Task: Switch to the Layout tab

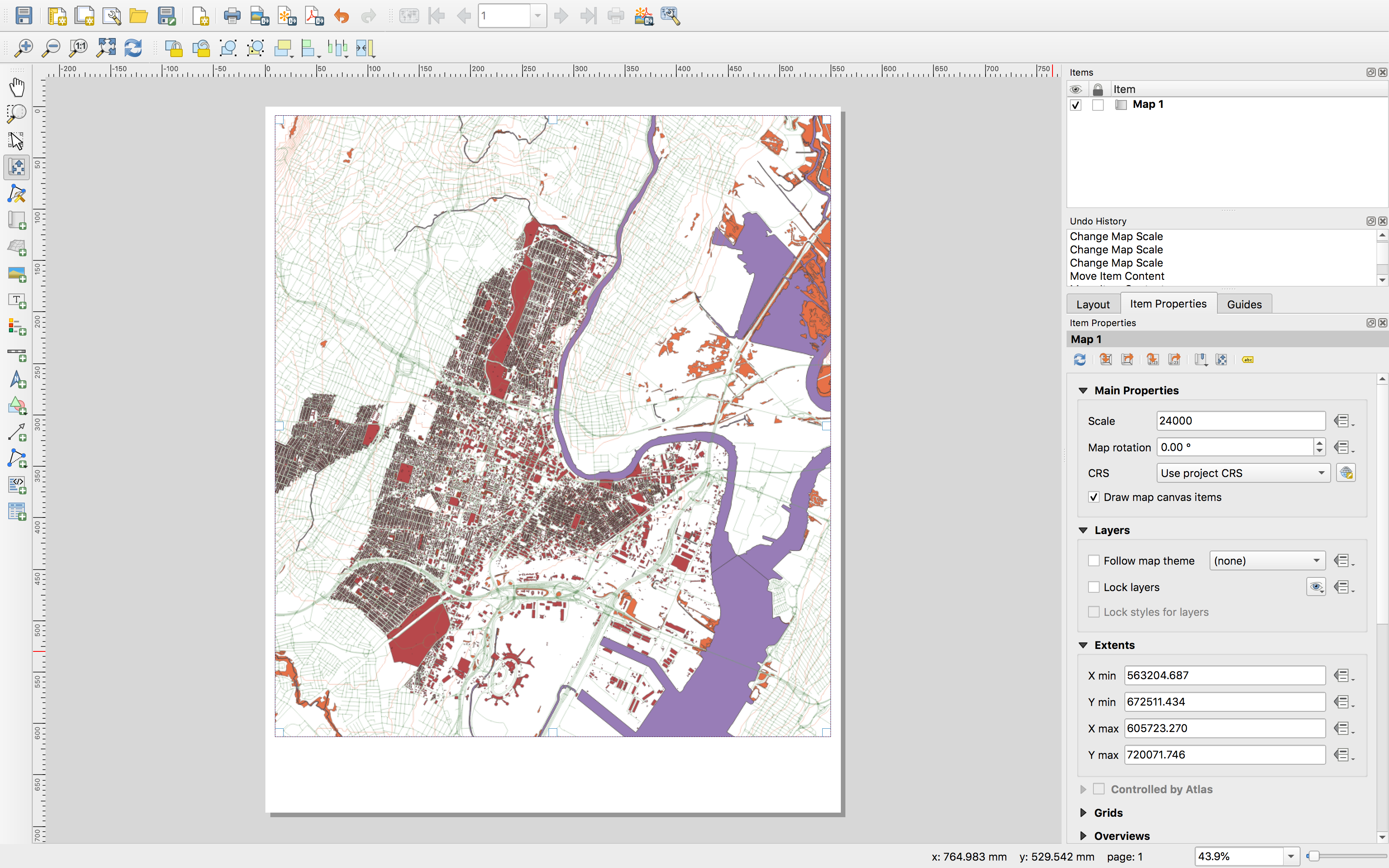Action: pos(1092,304)
